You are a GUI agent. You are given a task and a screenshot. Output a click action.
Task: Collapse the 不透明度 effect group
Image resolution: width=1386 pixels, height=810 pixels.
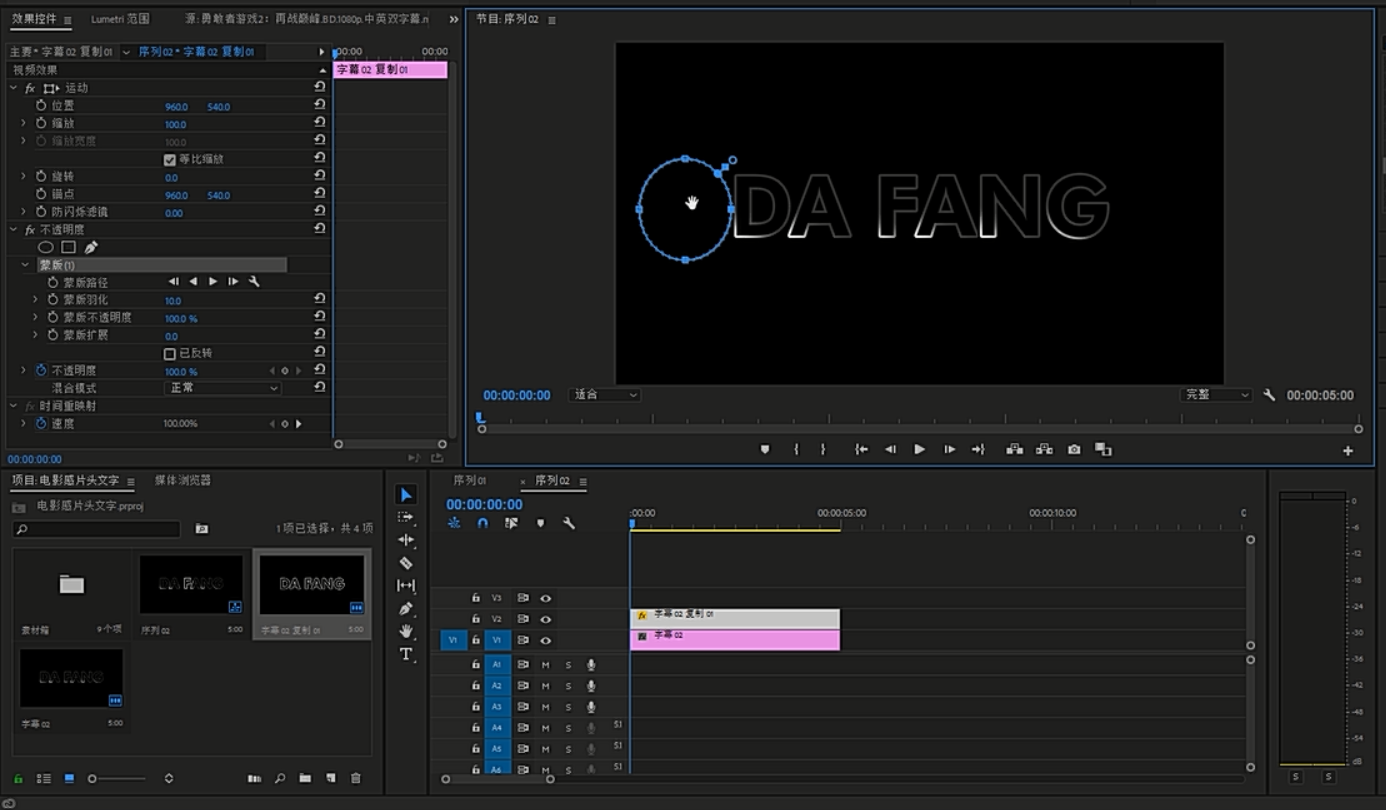[x=14, y=230]
